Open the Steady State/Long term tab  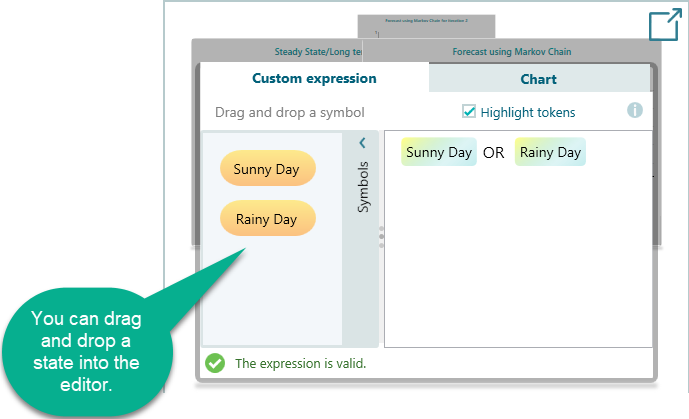click(317, 51)
